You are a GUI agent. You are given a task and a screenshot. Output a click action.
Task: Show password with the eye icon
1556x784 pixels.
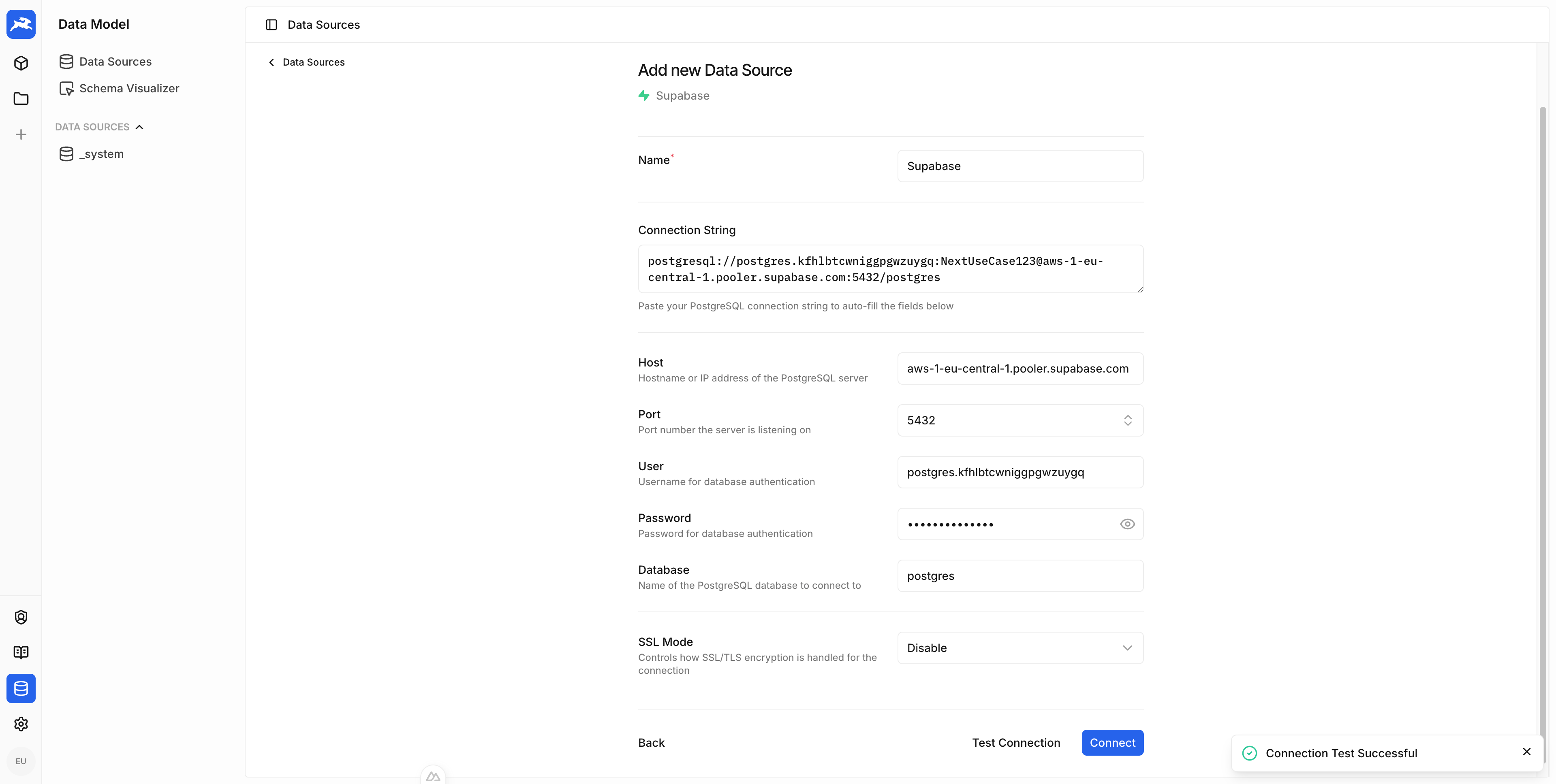pos(1127,524)
